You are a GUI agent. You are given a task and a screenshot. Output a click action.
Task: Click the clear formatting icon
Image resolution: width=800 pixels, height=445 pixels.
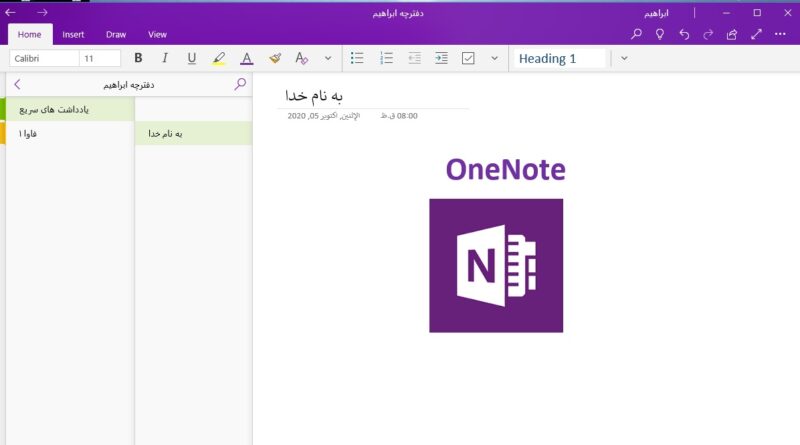point(301,59)
